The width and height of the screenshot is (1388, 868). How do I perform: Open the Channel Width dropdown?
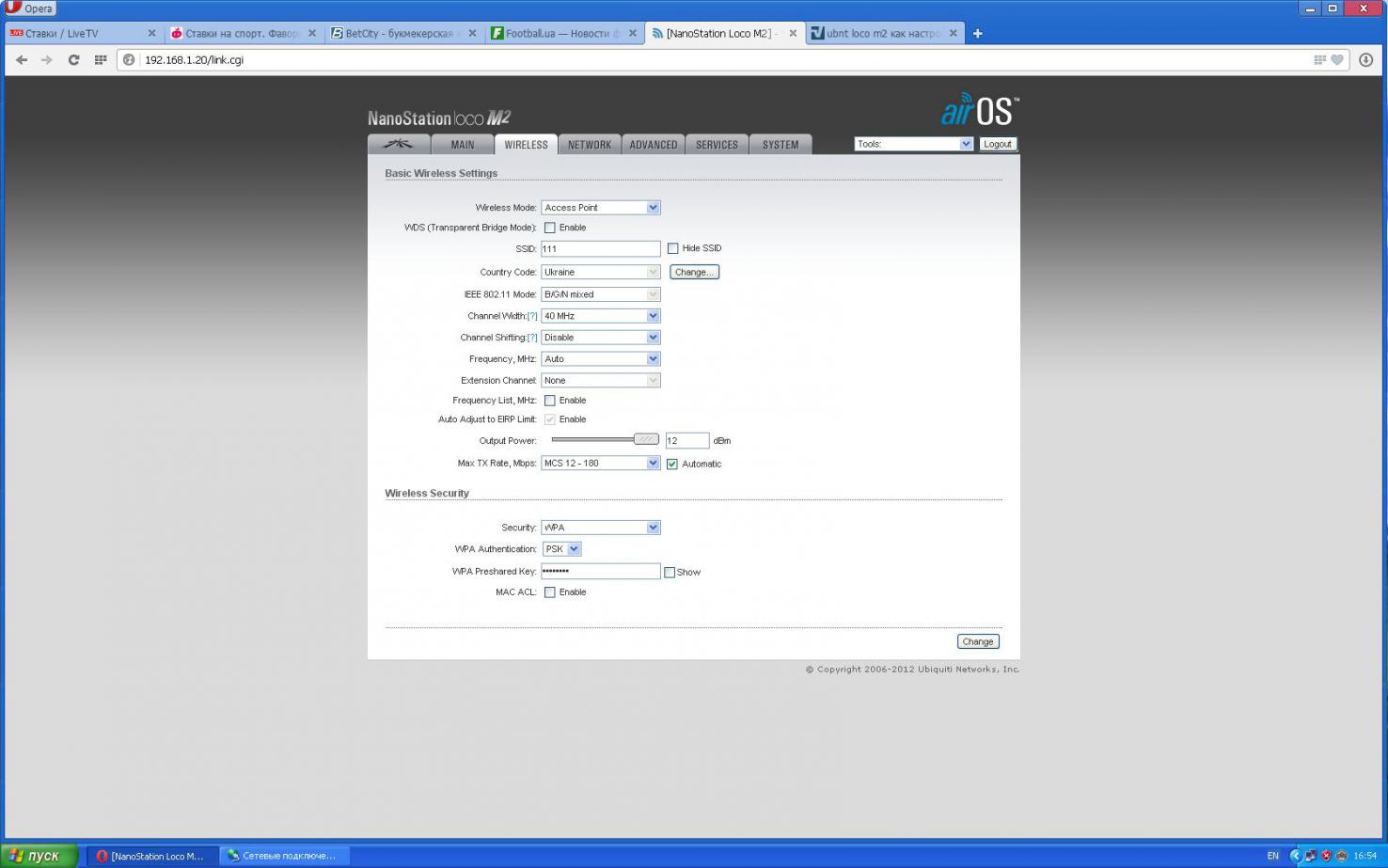coord(601,316)
